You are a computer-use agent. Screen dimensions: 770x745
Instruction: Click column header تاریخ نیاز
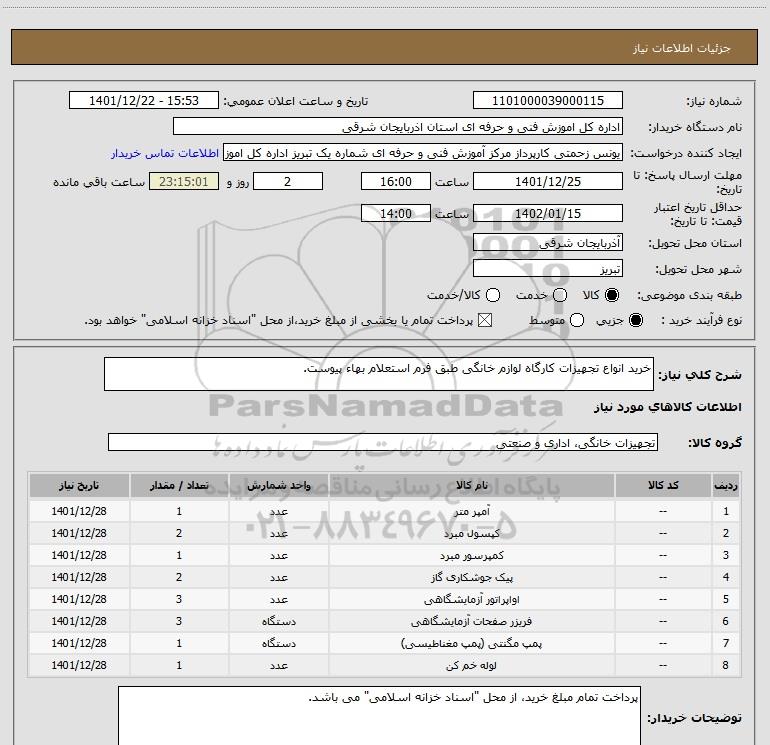click(x=79, y=486)
